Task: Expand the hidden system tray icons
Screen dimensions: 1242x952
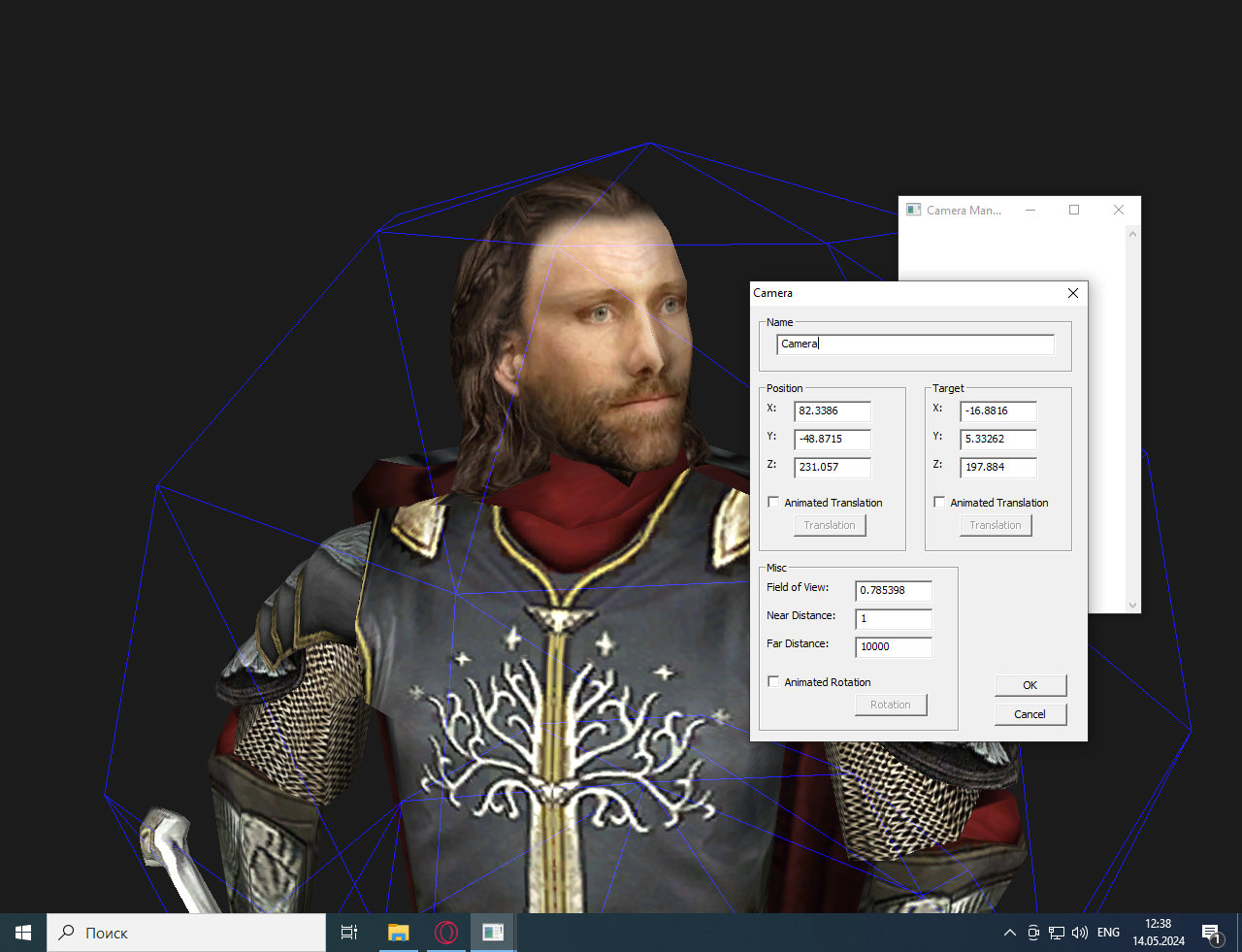Action: point(1010,933)
